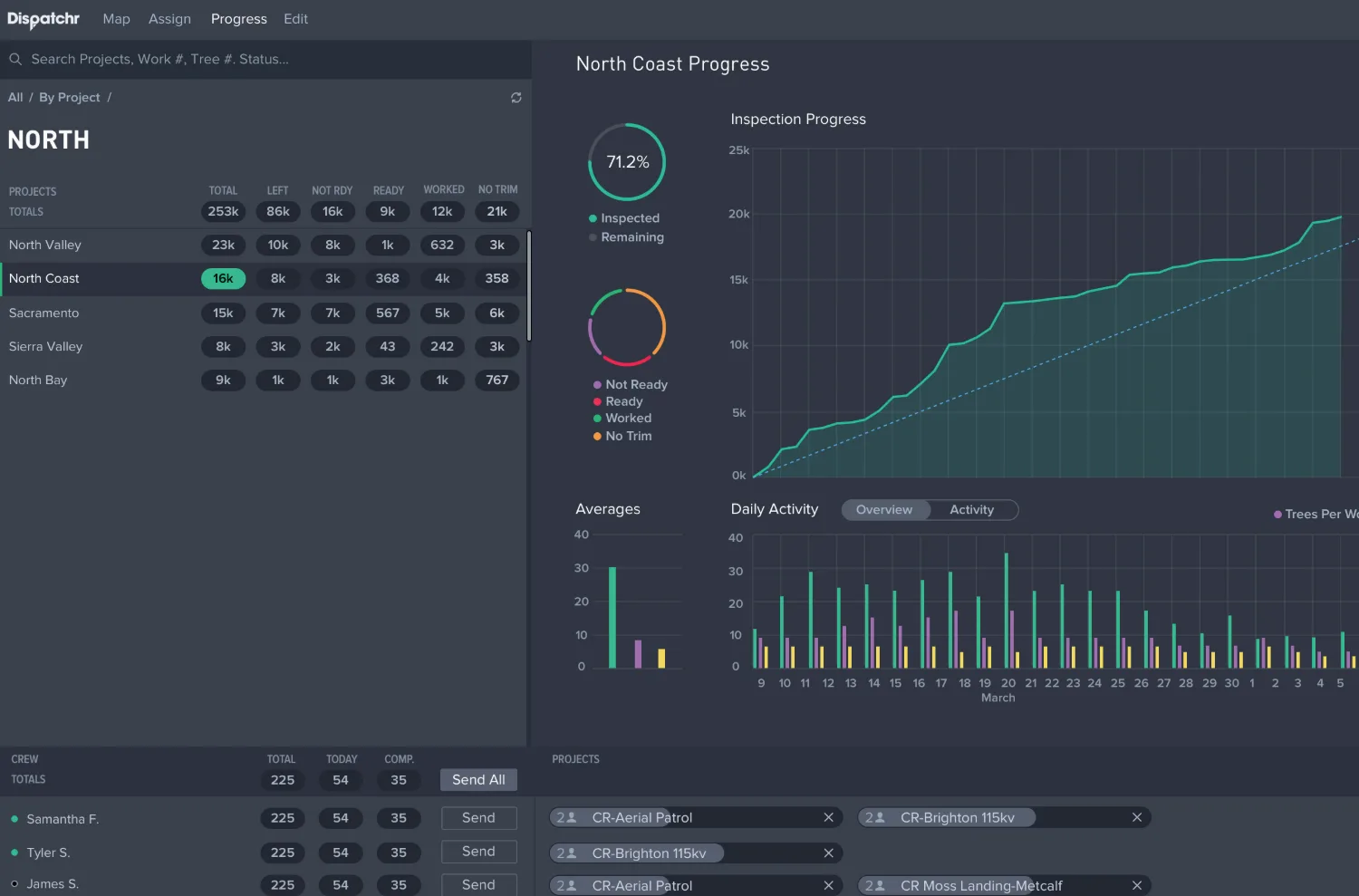Click the highlighted 16k total for North Coast
Viewport: 1359px width, 896px height.
click(x=223, y=279)
